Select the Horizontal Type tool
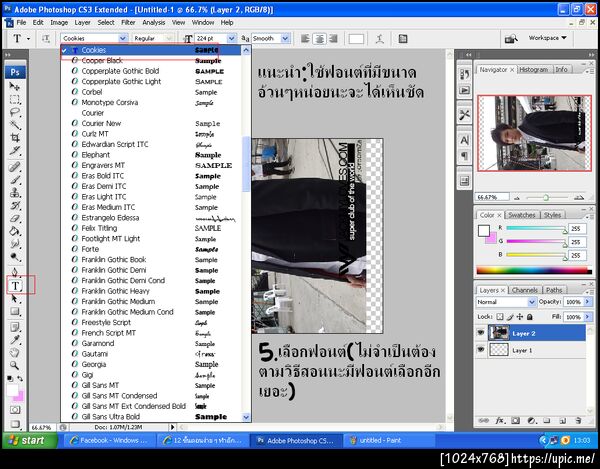This screenshot has width=600, height=469. 15,285
